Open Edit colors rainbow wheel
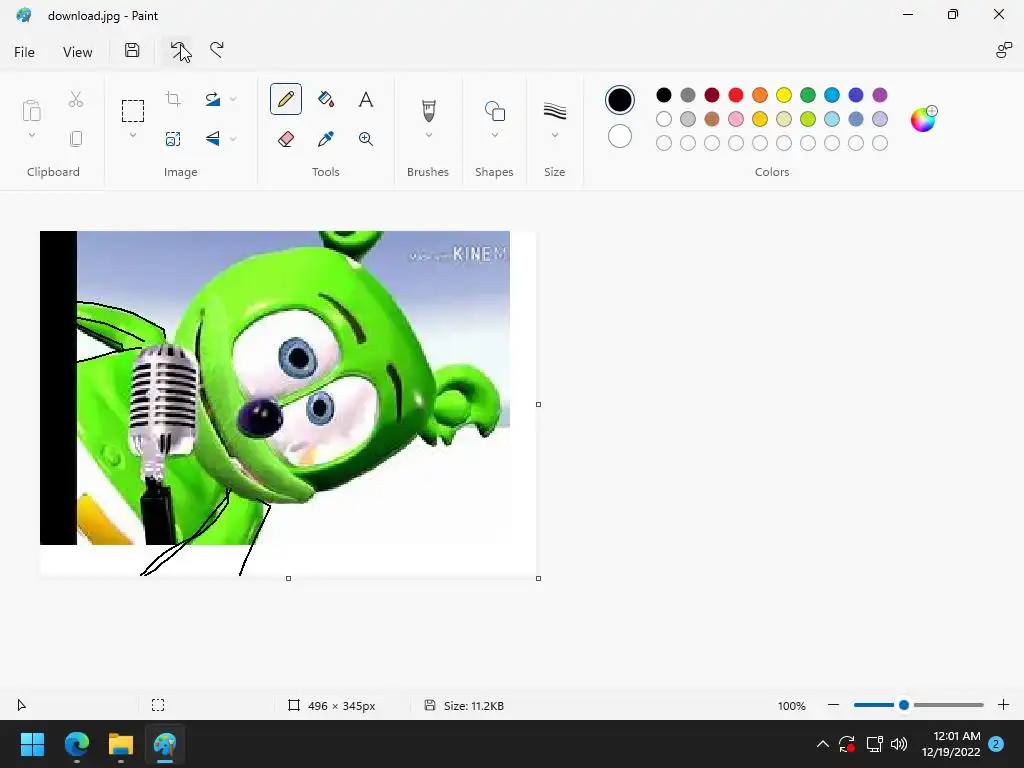Screen dimensions: 1024x768 click(x=923, y=119)
